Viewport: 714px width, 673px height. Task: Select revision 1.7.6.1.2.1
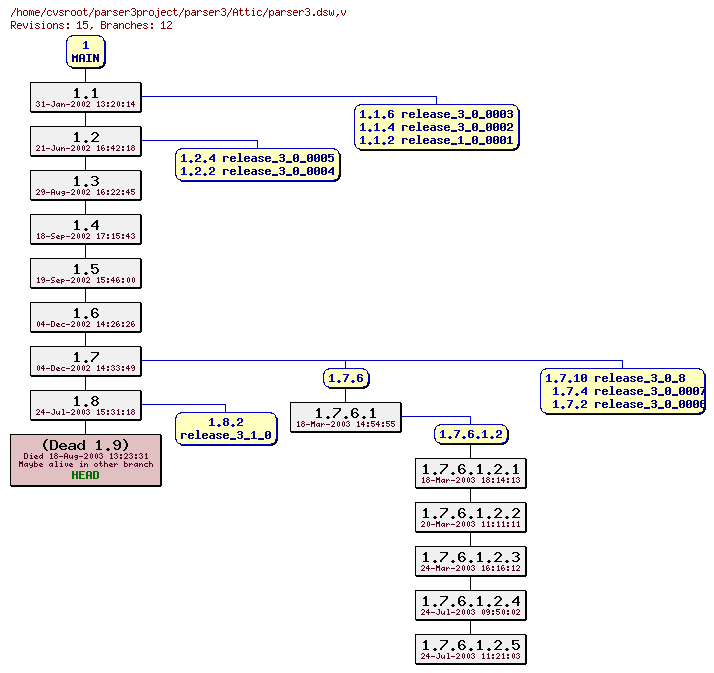coord(471,473)
